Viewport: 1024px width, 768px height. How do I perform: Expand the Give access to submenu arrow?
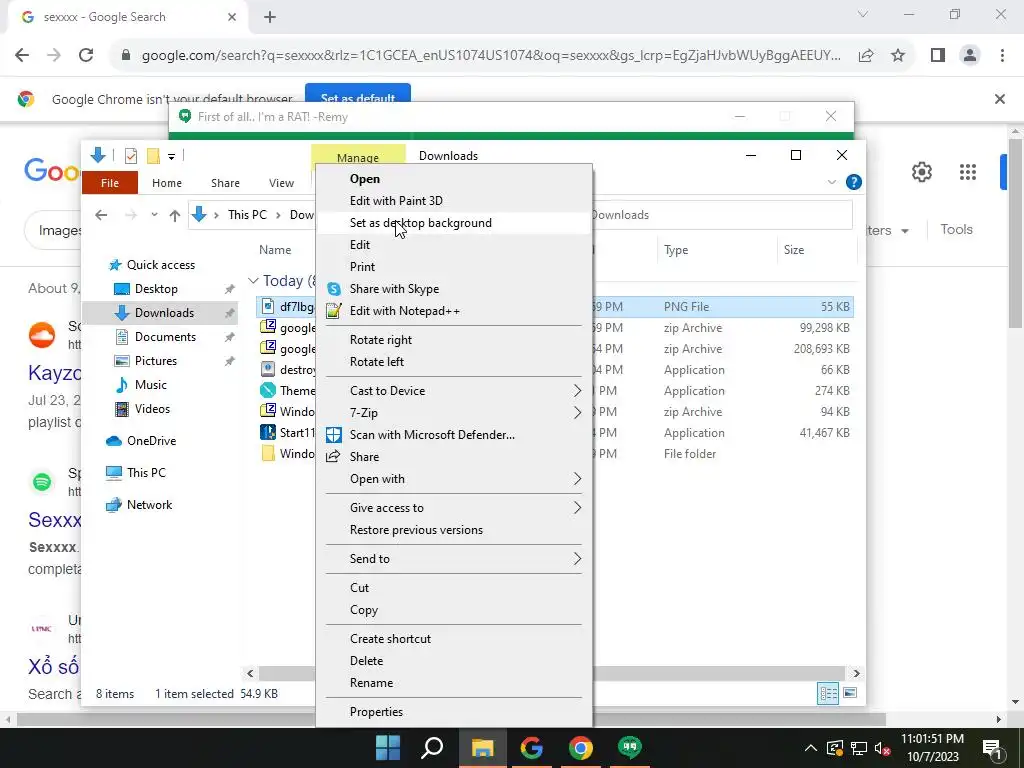[577, 507]
